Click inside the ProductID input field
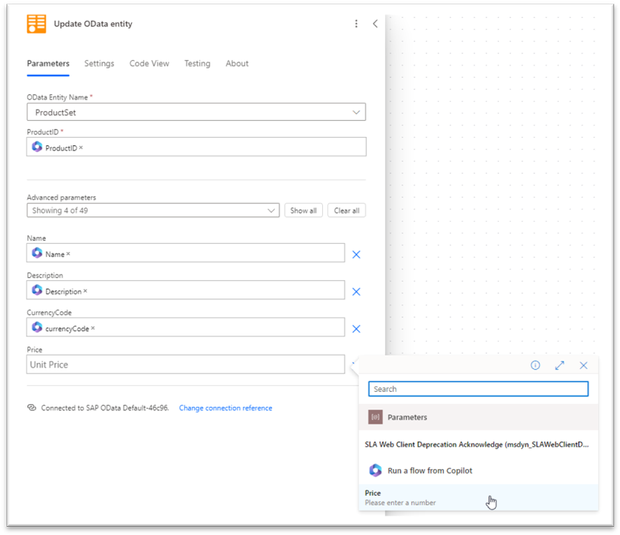Screen dimensions: 620x535 (x=196, y=147)
